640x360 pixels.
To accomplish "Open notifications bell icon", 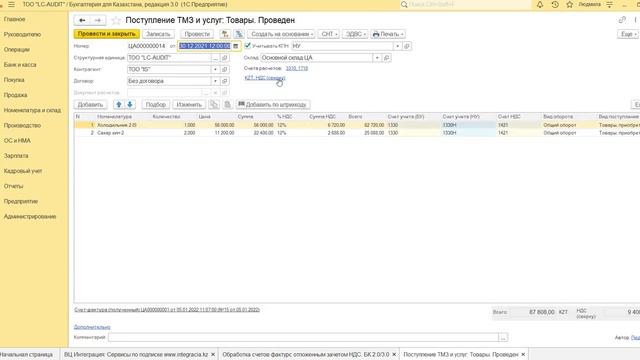I will tap(540, 4).
